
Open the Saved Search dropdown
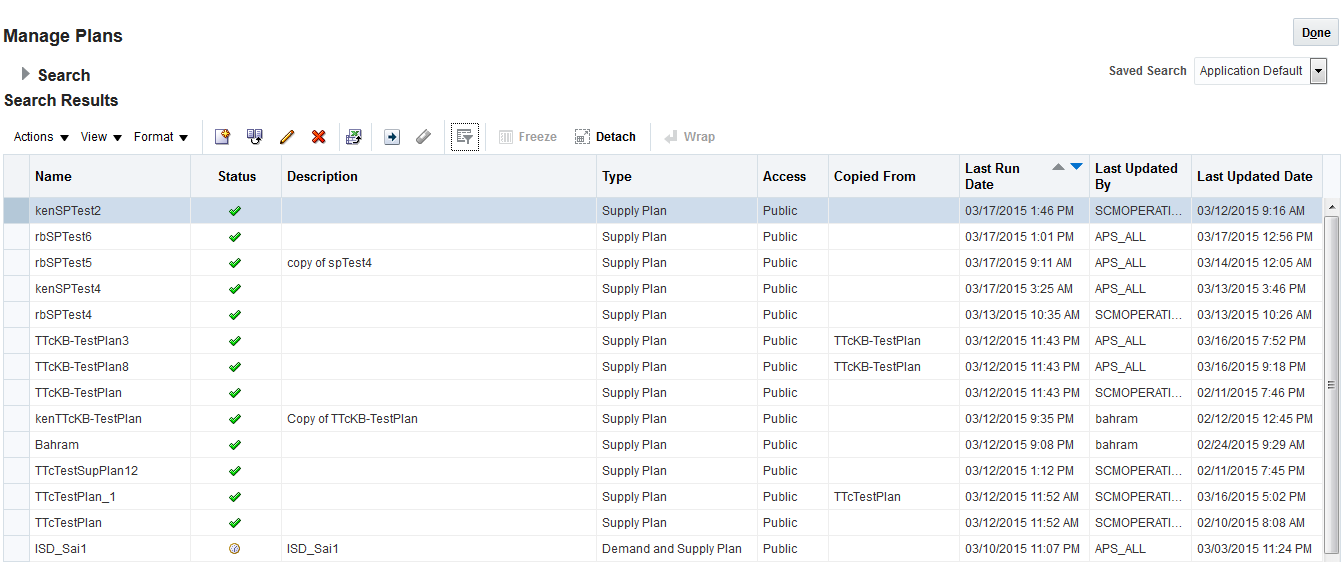coord(1318,71)
